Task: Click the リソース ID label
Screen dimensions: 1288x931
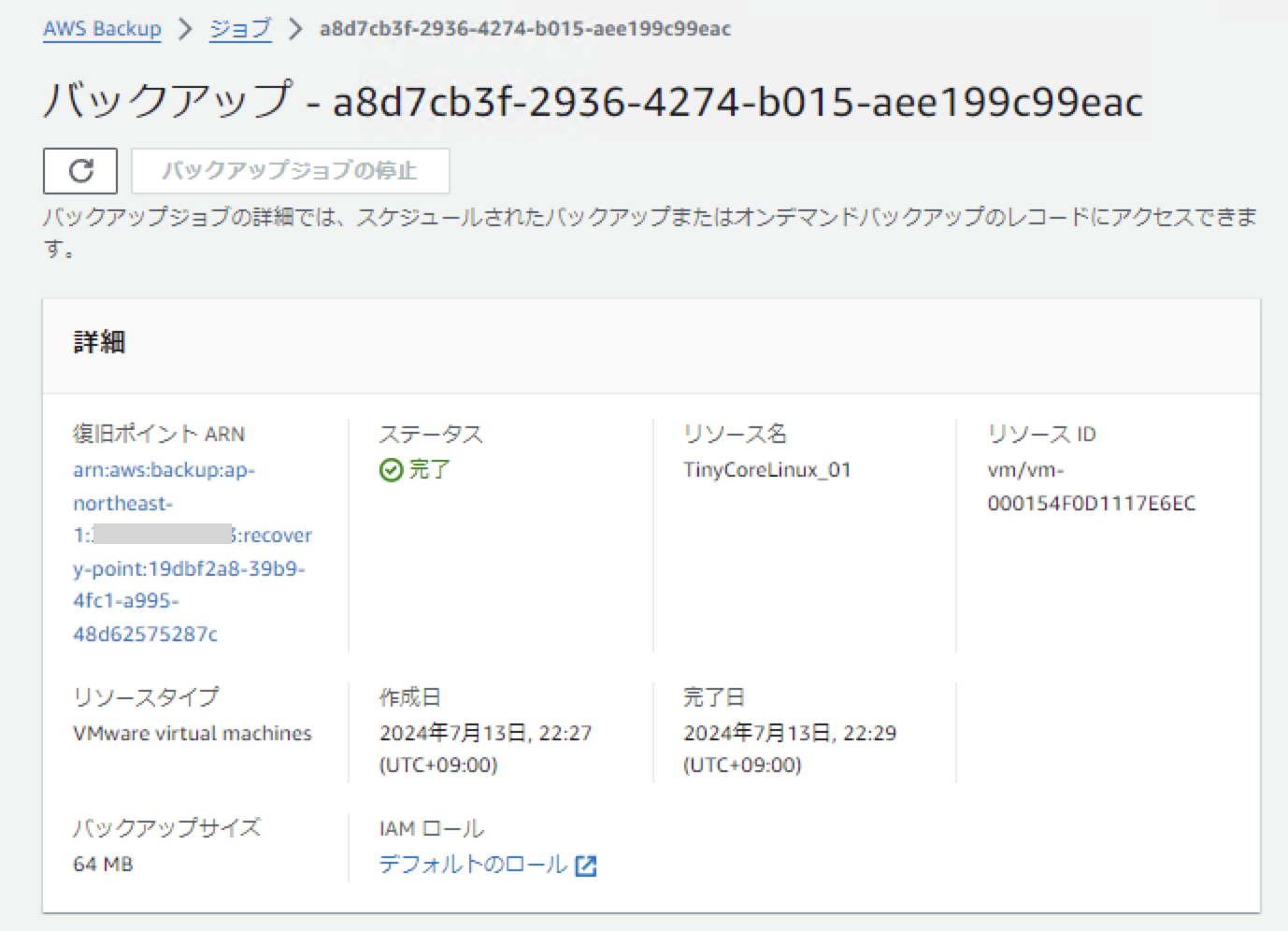Action: pyautogui.click(x=1041, y=434)
